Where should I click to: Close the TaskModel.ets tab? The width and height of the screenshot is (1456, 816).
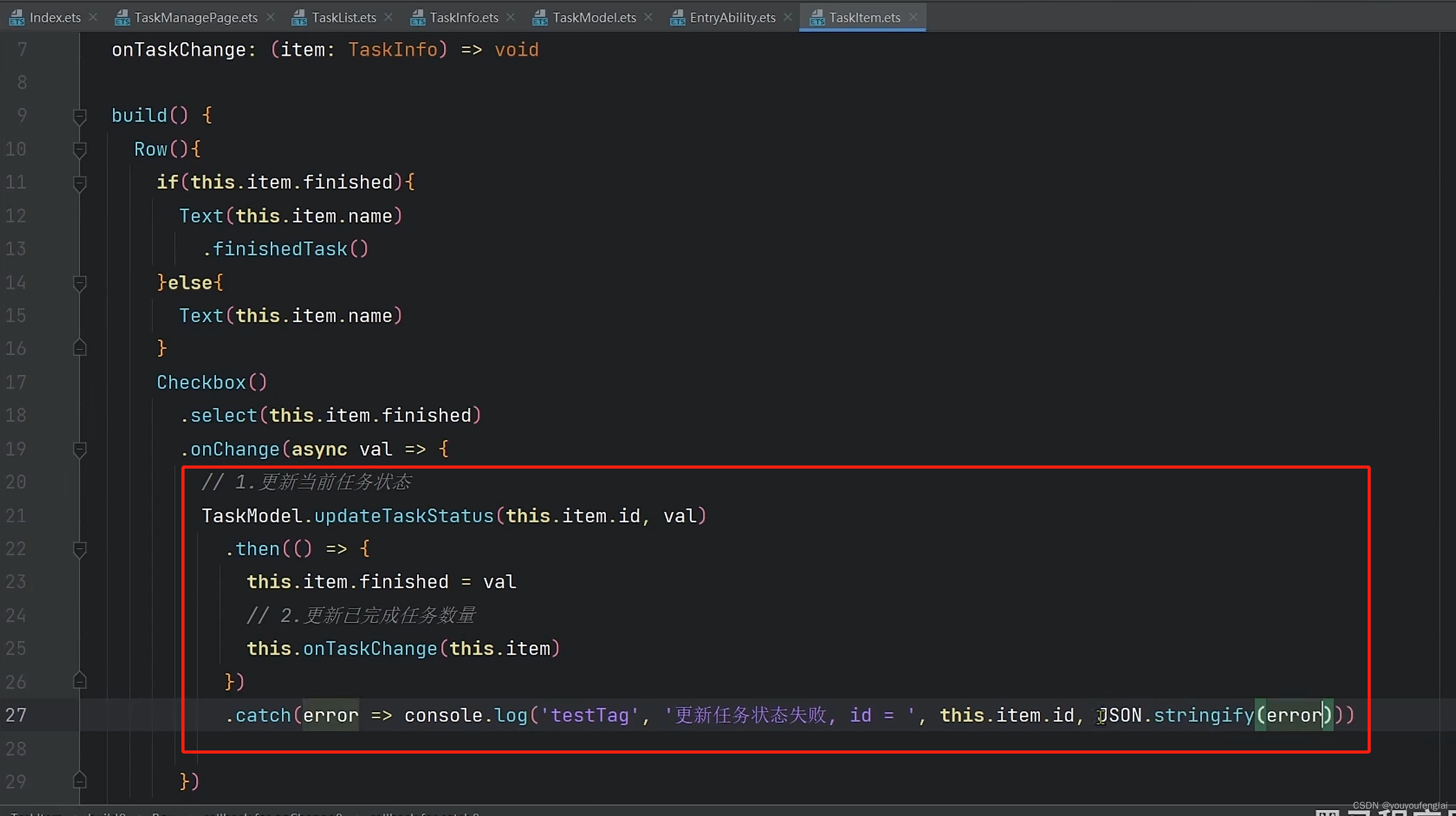(649, 18)
